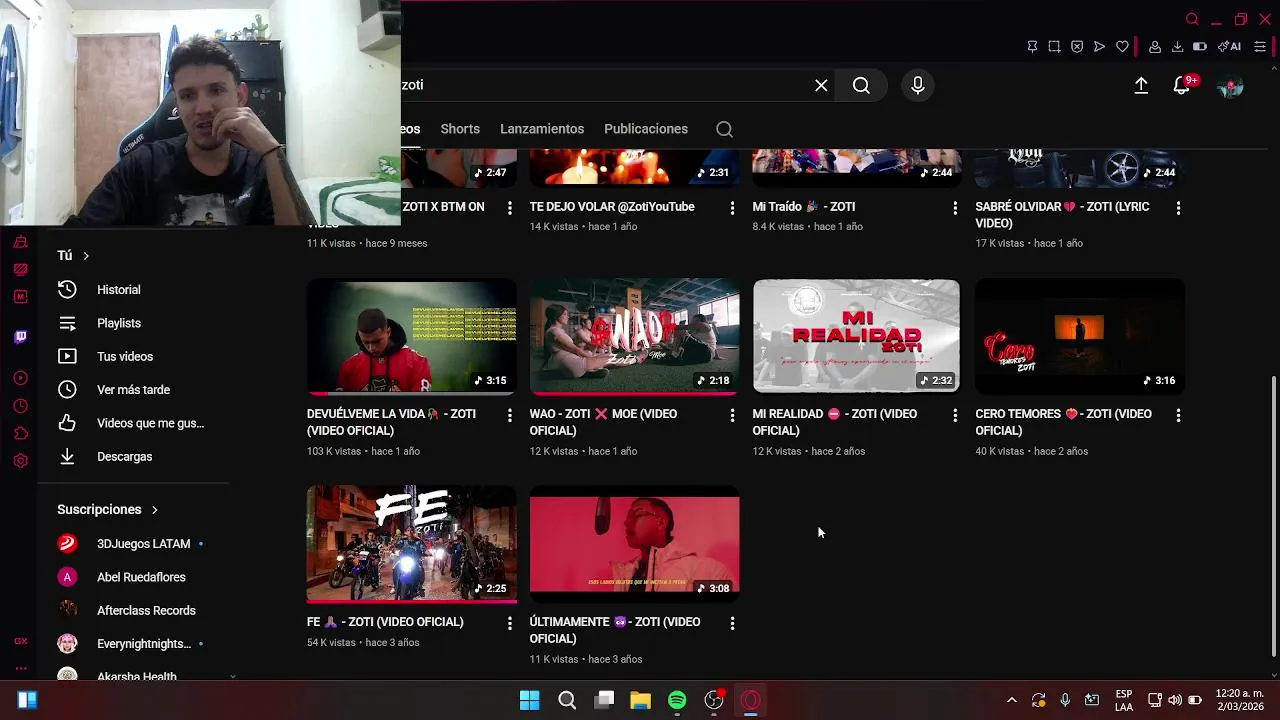Viewport: 1280px width, 720px height.
Task: Open File Explorer from the Windows taskbar
Action: point(640,700)
